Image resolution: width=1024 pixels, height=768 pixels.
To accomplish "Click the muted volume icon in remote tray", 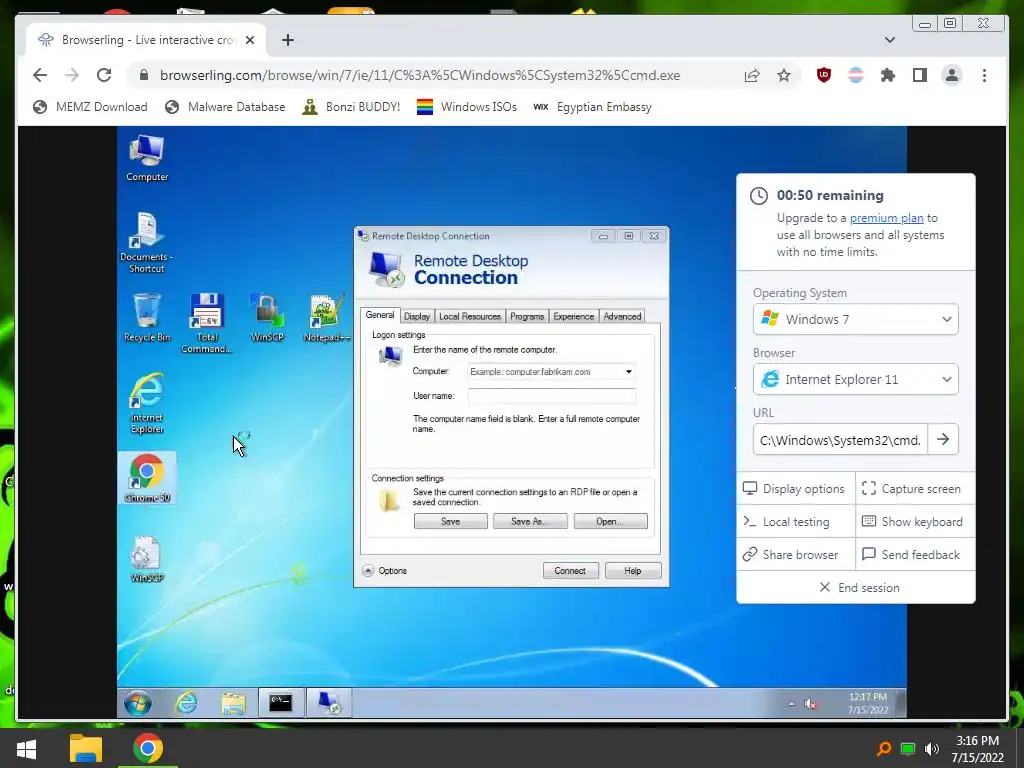I will pyautogui.click(x=810, y=704).
